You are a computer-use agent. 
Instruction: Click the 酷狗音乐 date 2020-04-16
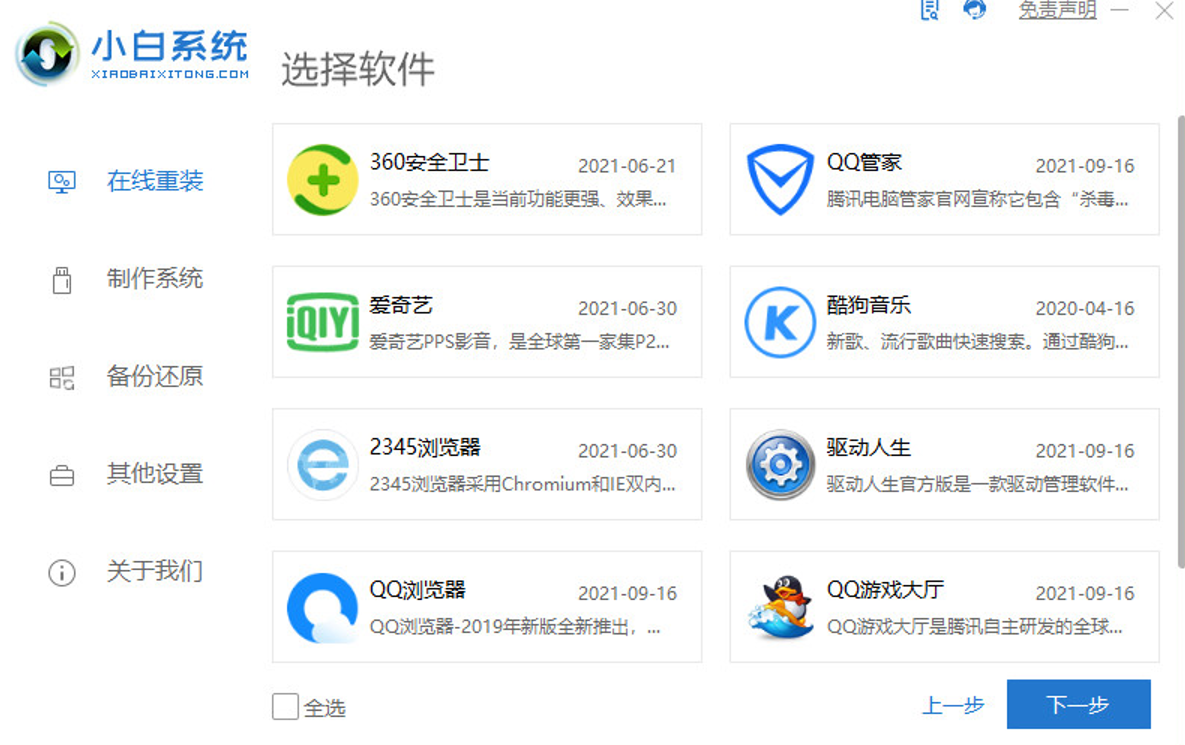click(x=1084, y=309)
